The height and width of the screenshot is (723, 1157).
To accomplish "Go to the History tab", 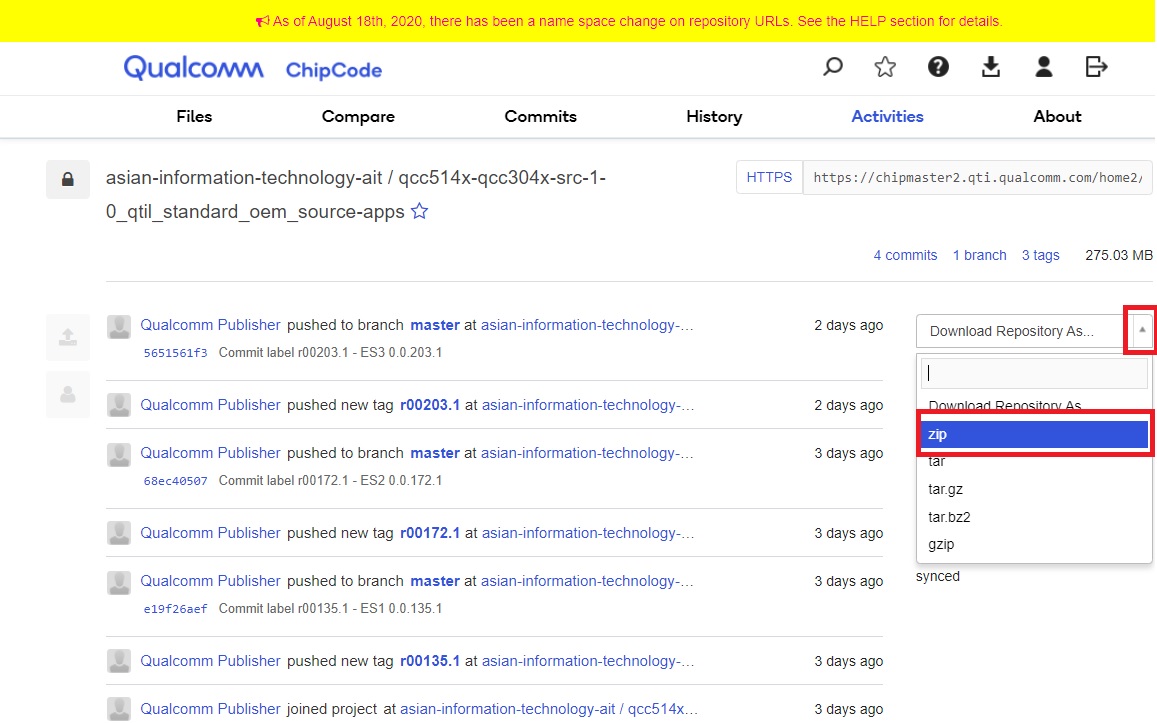I will (x=714, y=117).
